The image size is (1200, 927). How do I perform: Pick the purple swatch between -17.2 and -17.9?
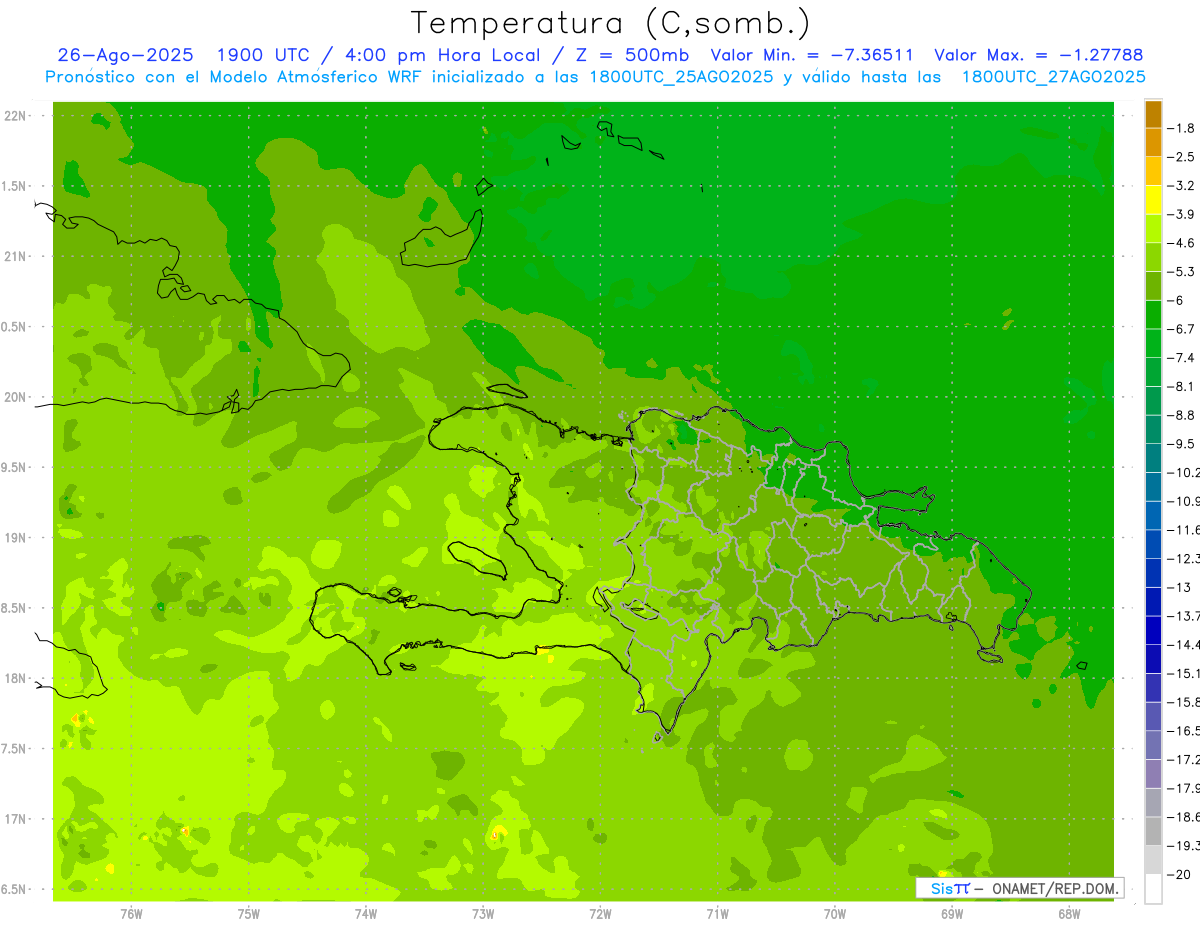tap(1154, 775)
